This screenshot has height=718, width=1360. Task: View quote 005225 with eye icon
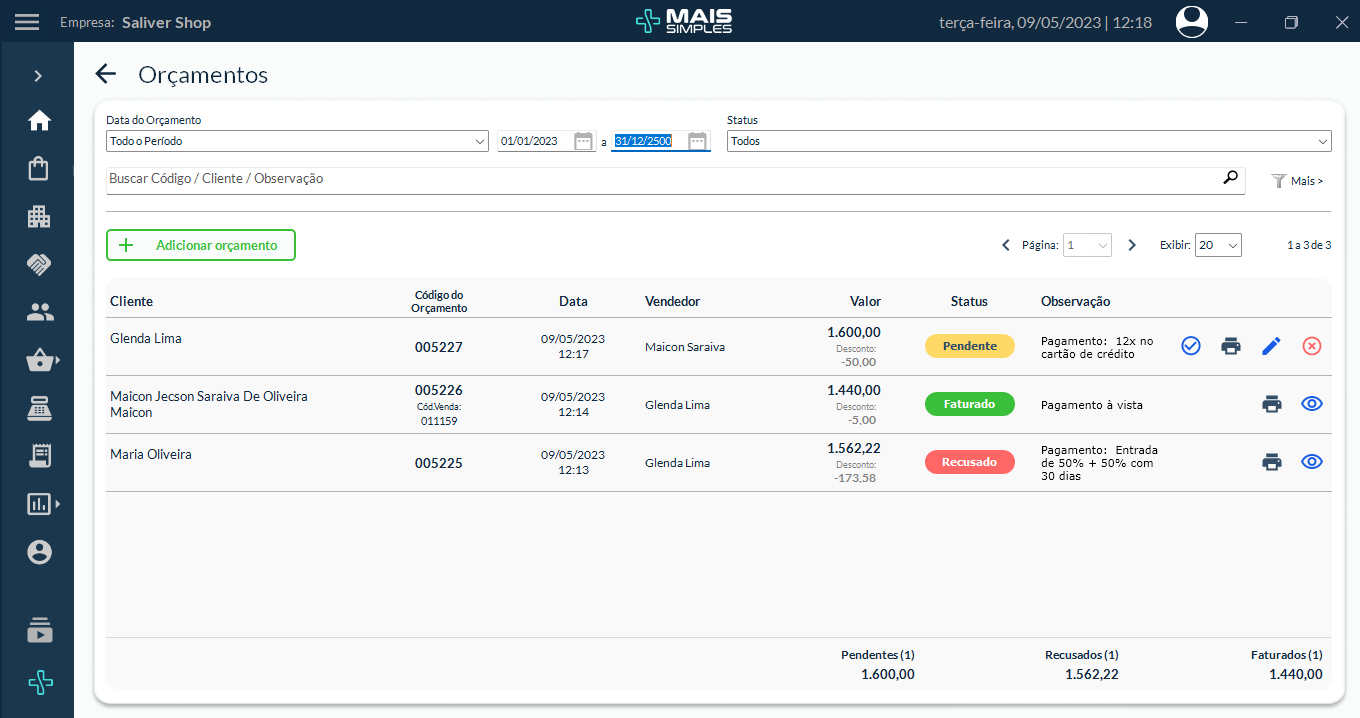point(1312,462)
